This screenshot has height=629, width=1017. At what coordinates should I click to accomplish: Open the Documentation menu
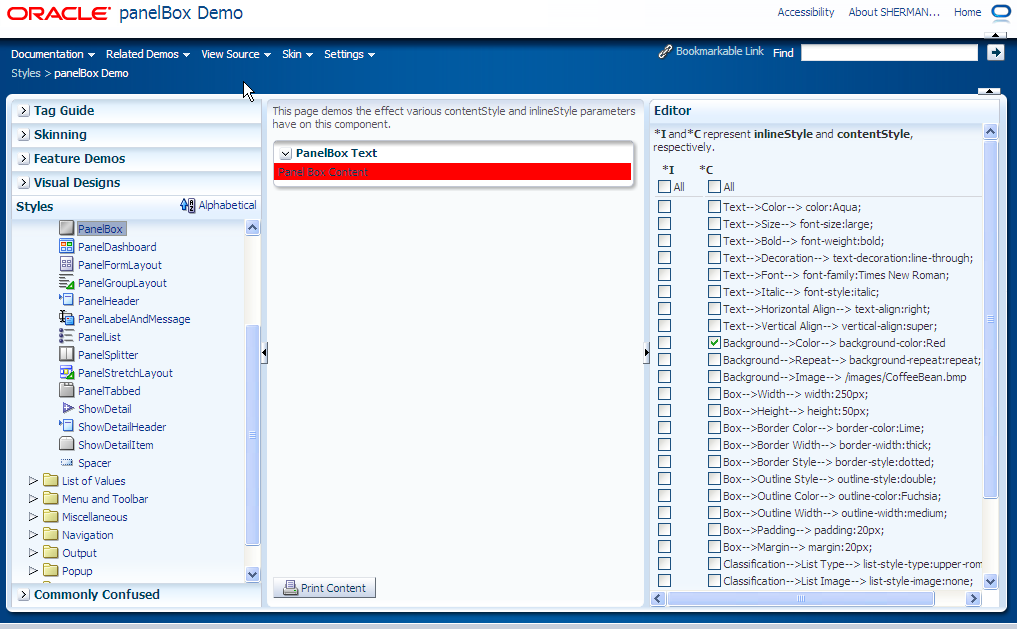pos(53,54)
